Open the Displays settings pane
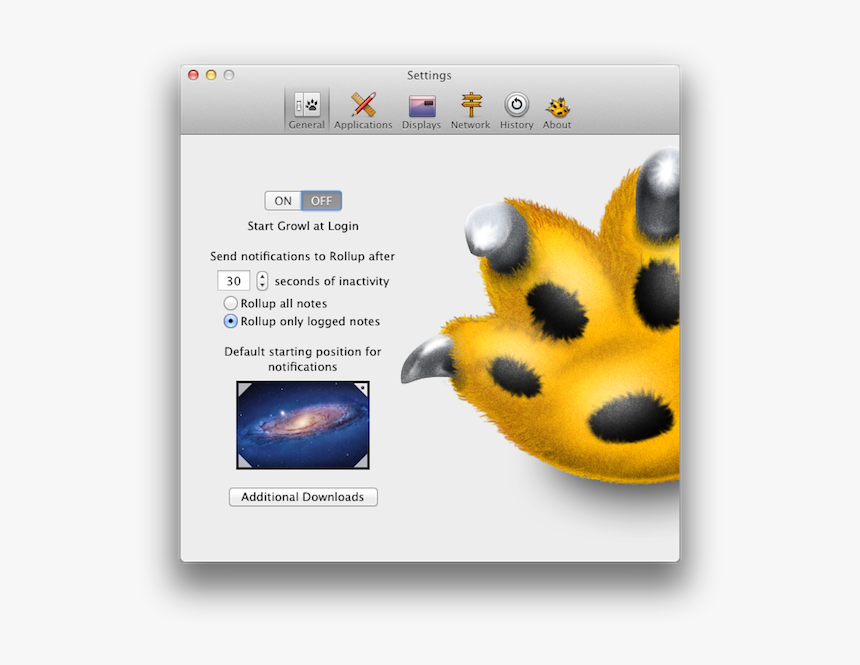Screen dimensions: 860x665 point(421,107)
